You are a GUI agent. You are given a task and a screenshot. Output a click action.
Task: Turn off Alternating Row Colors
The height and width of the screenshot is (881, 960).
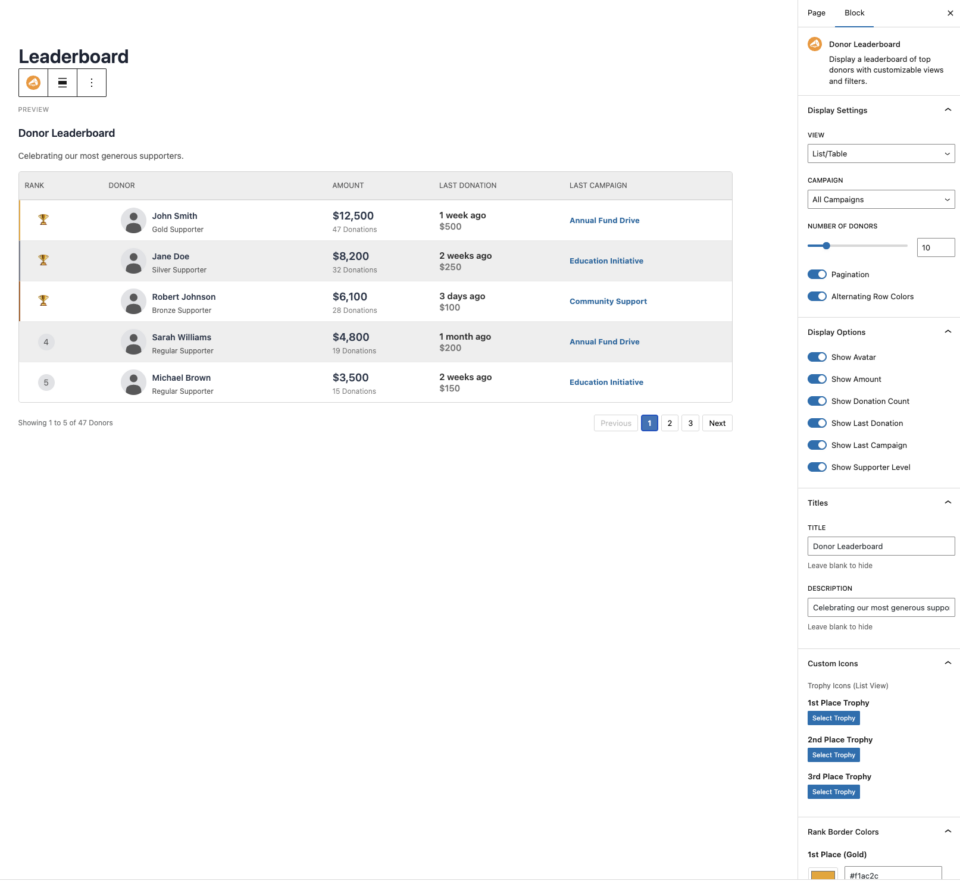pos(817,297)
